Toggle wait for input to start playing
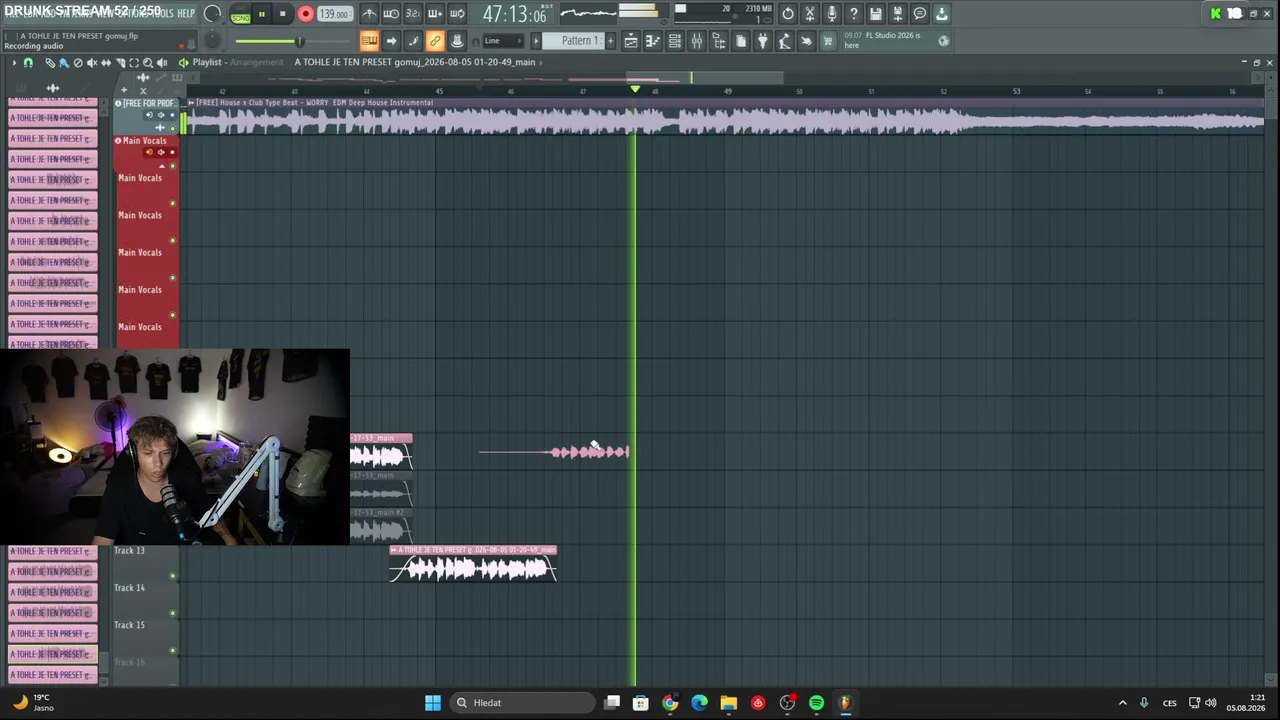The image size is (1280, 720). [x=391, y=14]
